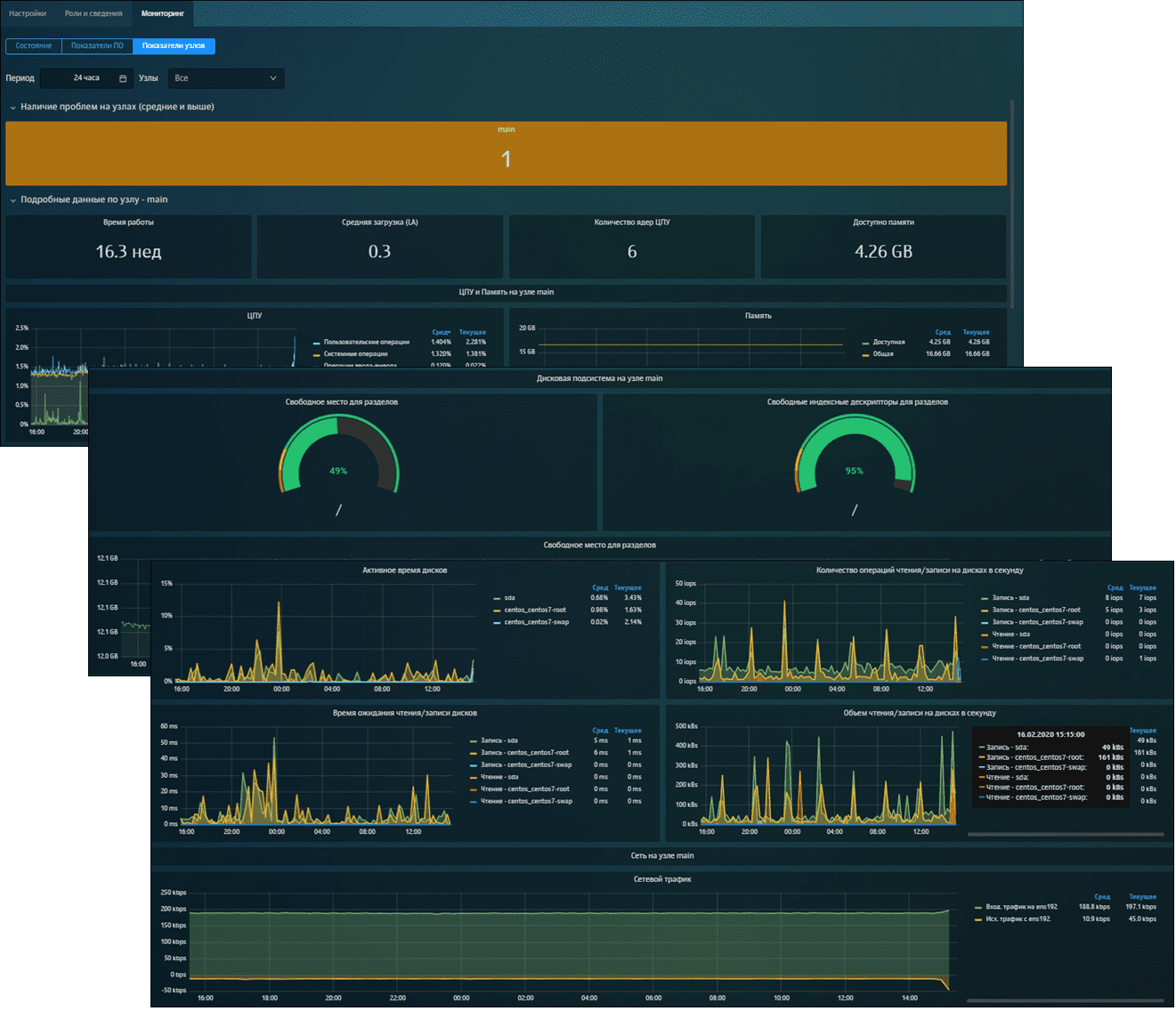Image resolution: width=1176 pixels, height=1011 pixels.
Task: Toggle 'Пользовательские операции' series in the ЦПУ legend
Action: click(x=367, y=342)
